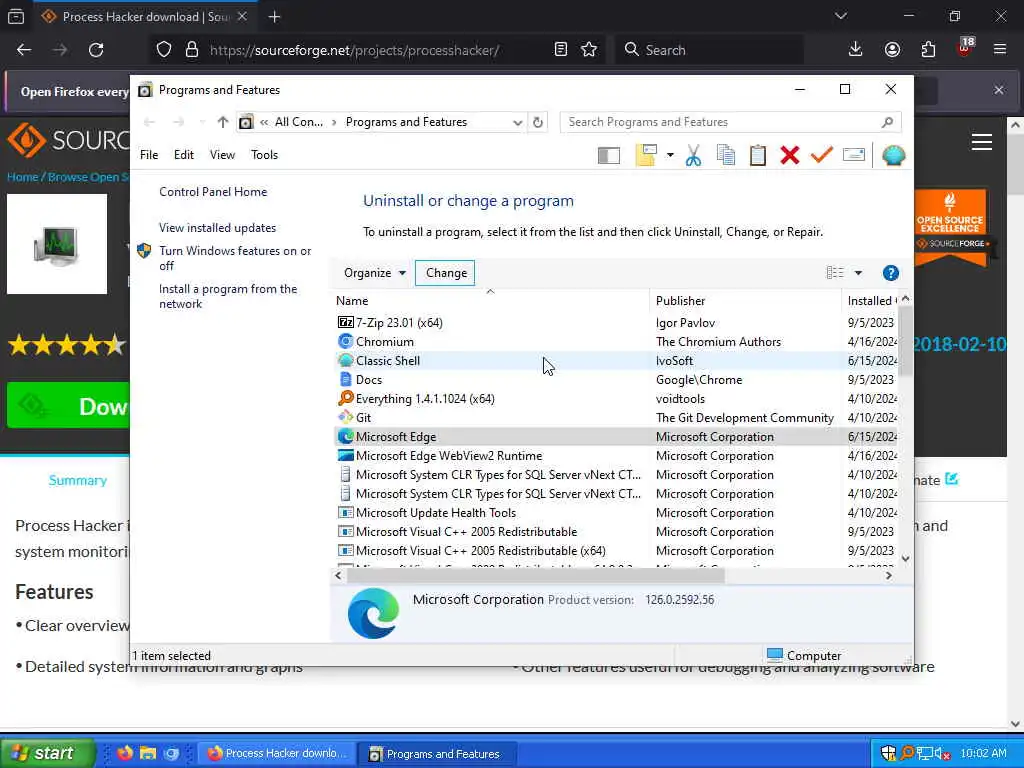The height and width of the screenshot is (768, 1024).
Task: Select Classic Shell program row
Action: (615, 360)
